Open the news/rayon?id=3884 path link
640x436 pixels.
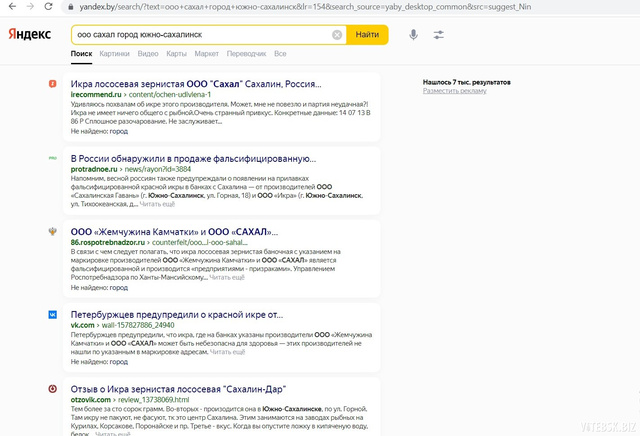point(158,169)
